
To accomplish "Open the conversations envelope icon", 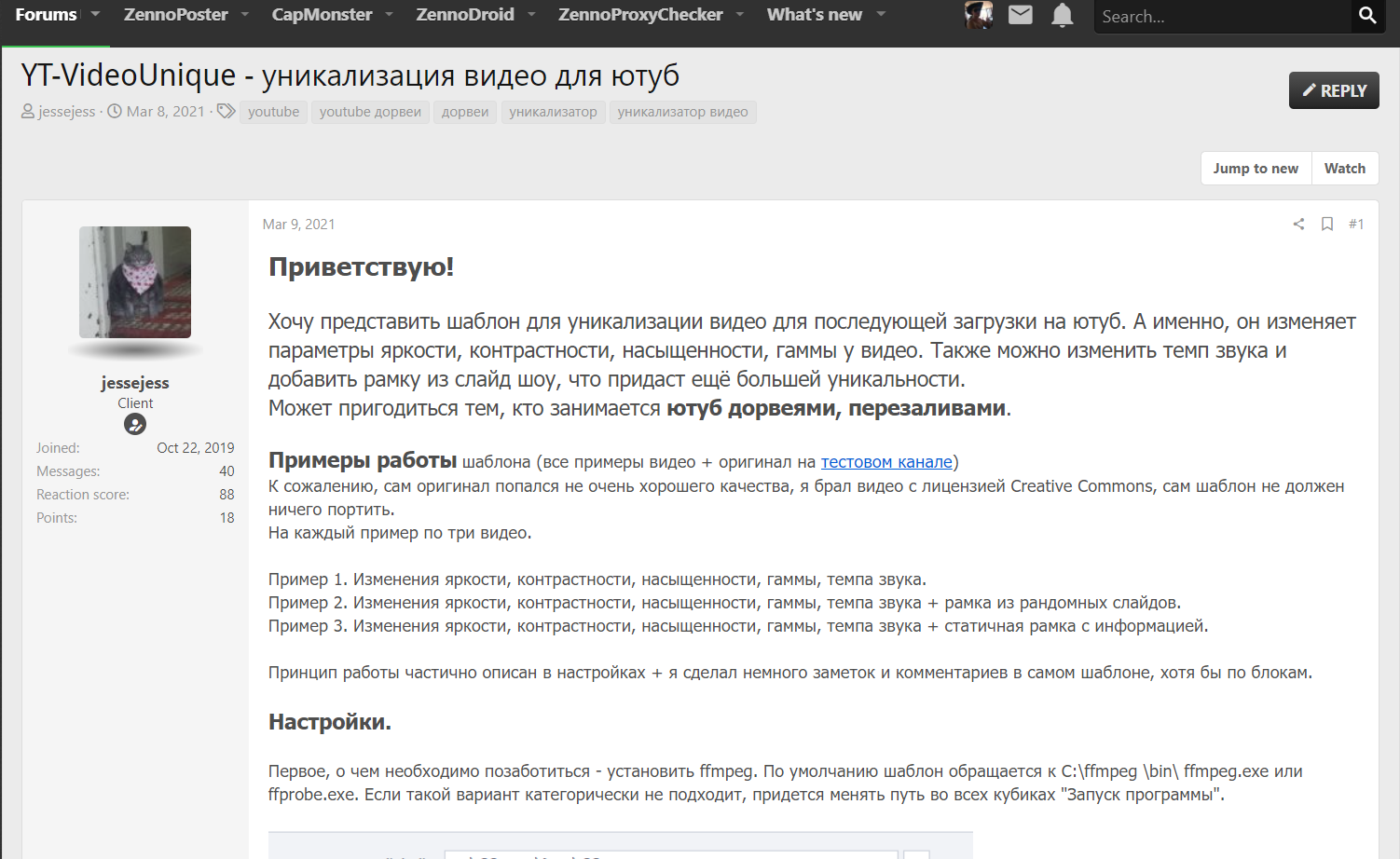I will [x=1021, y=15].
